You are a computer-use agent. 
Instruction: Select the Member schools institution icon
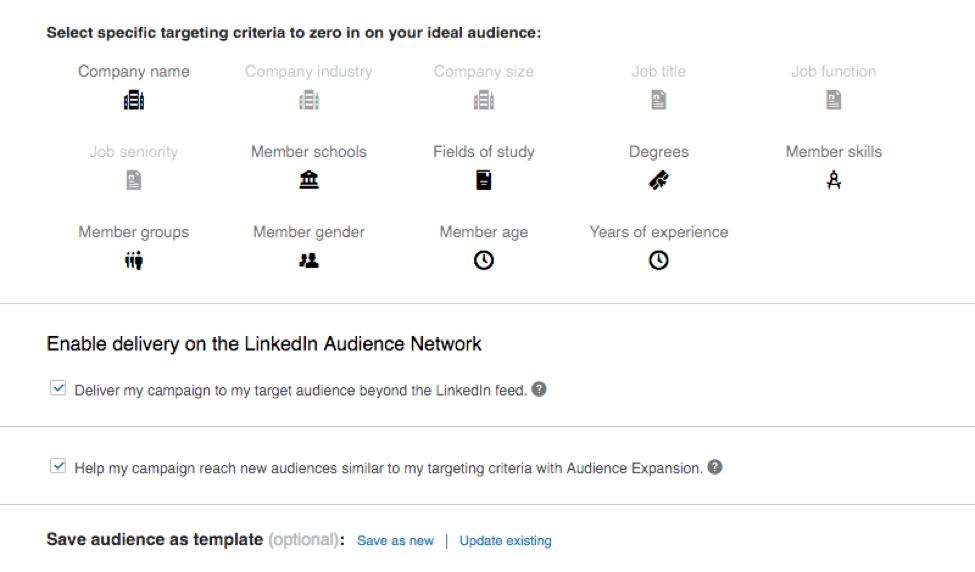coord(309,180)
